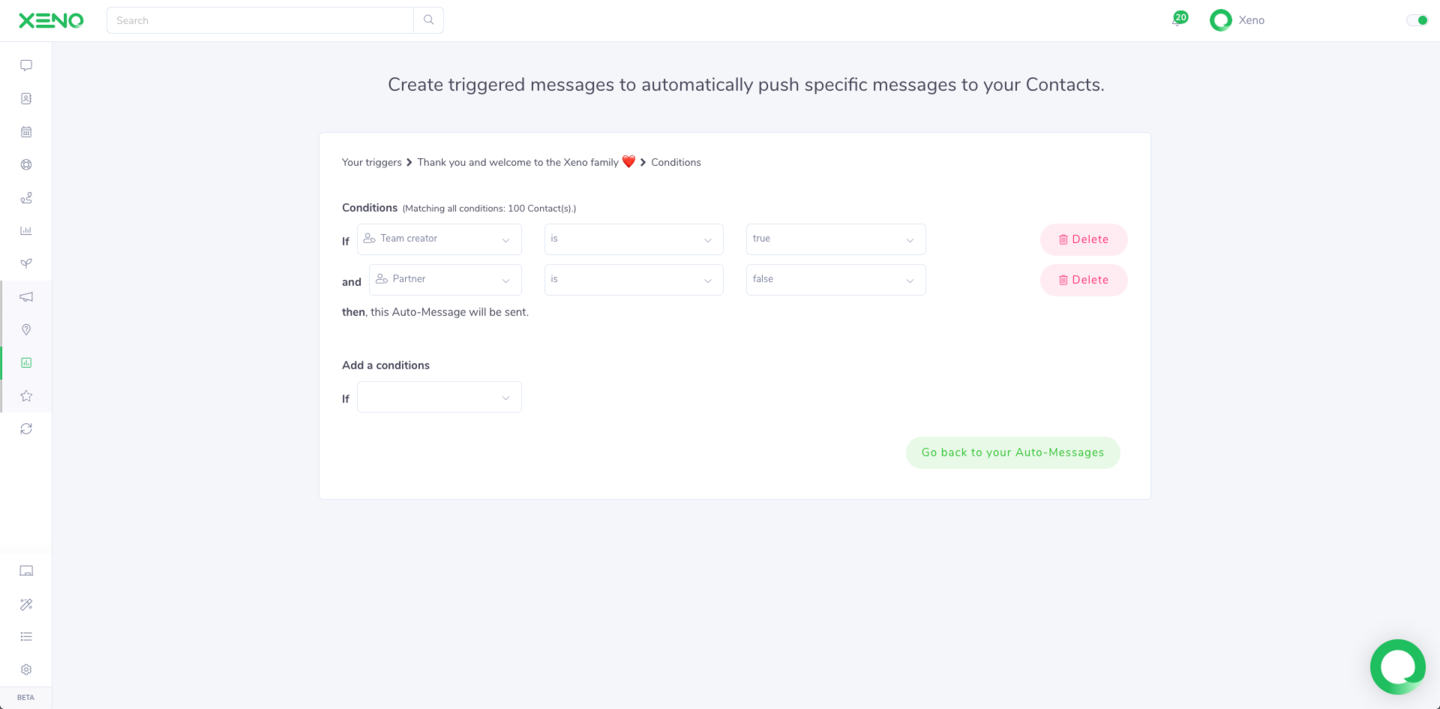This screenshot has width=1440, height=709.
Task: Open the settings gear icon
Action: tap(26, 670)
